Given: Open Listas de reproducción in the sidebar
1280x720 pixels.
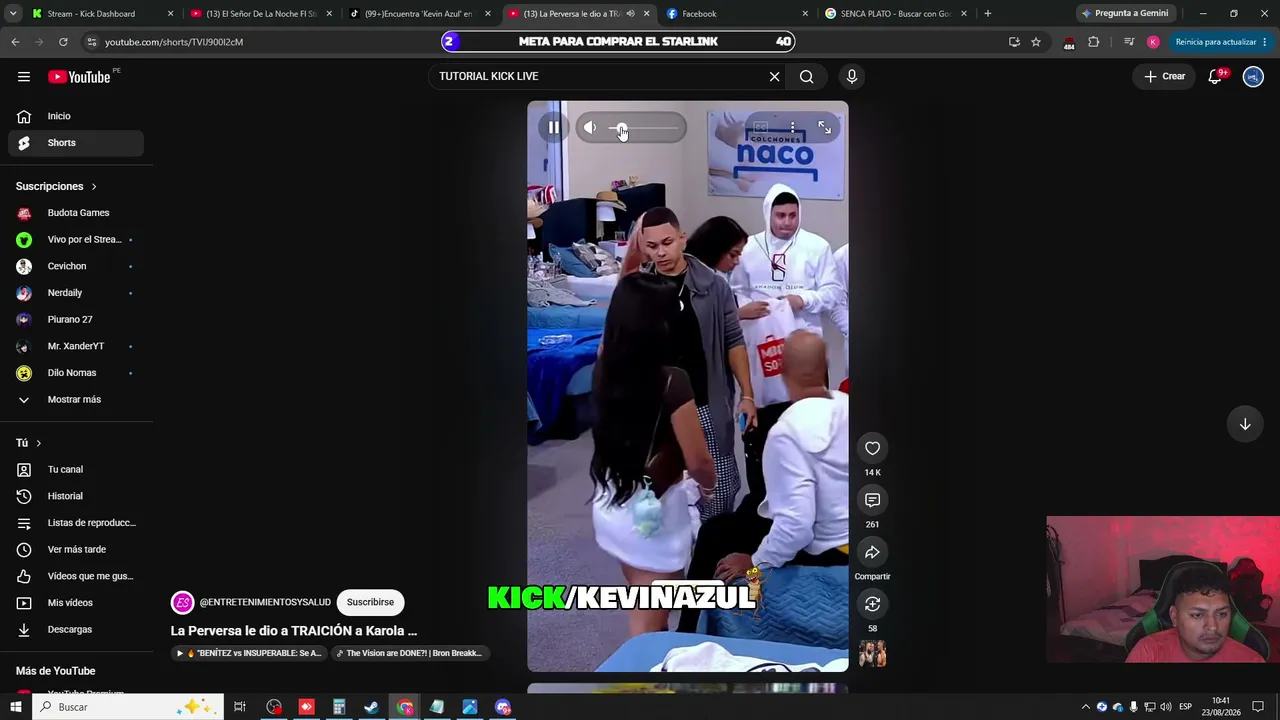Looking at the screenshot, I should (x=76, y=523).
